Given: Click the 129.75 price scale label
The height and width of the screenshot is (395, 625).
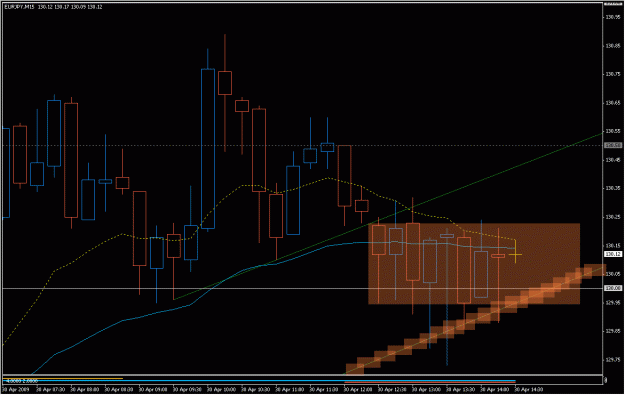Looking at the screenshot, I should click(x=613, y=360).
